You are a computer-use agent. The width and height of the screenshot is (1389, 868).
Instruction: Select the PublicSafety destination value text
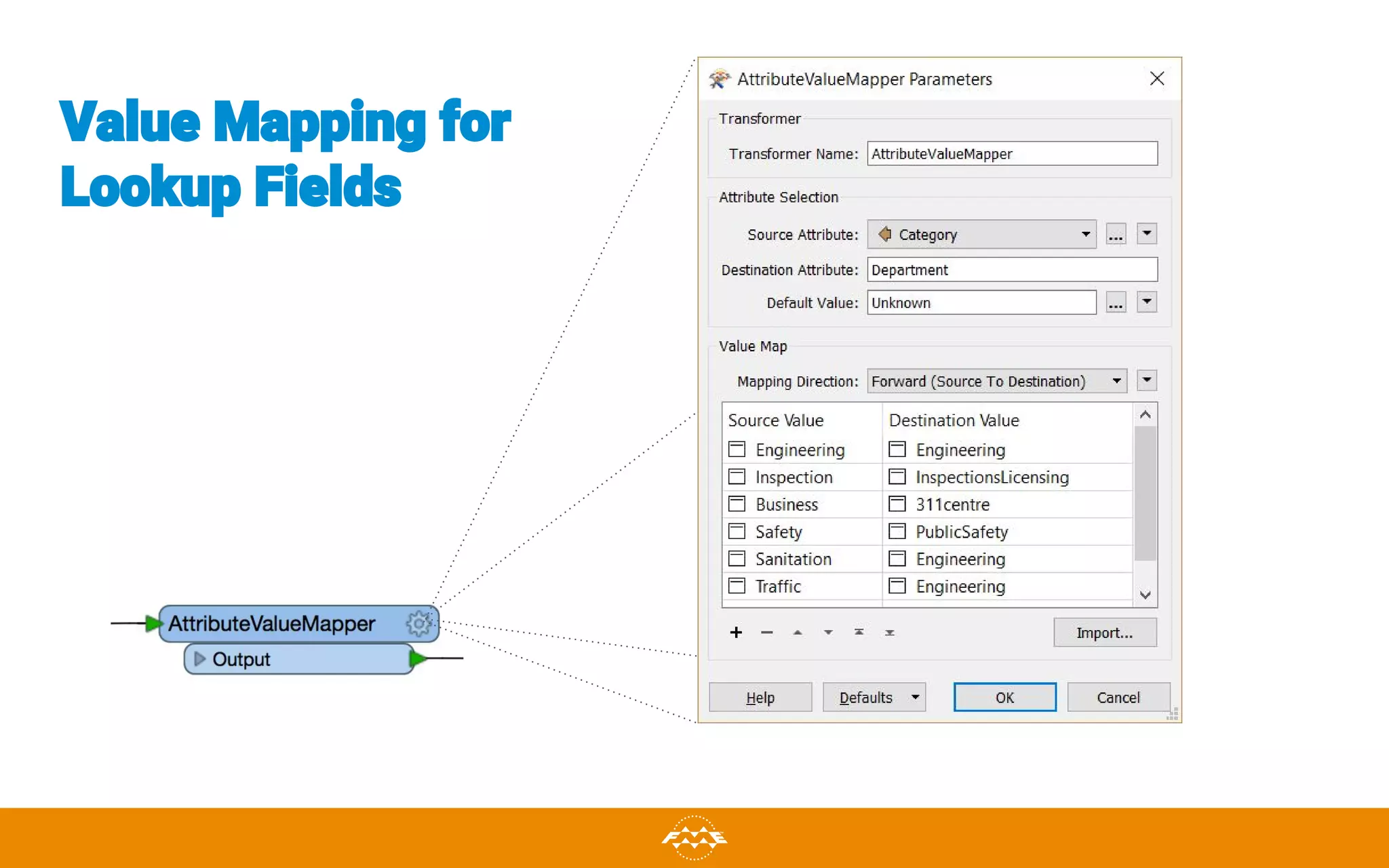962,532
